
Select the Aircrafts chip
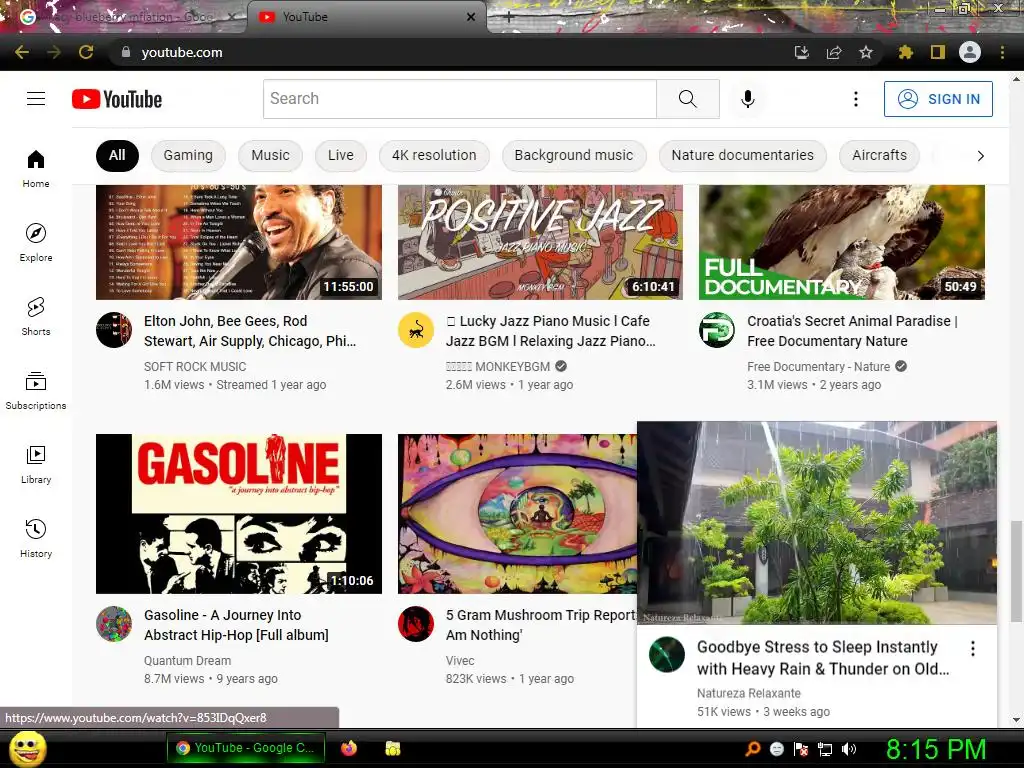click(880, 155)
